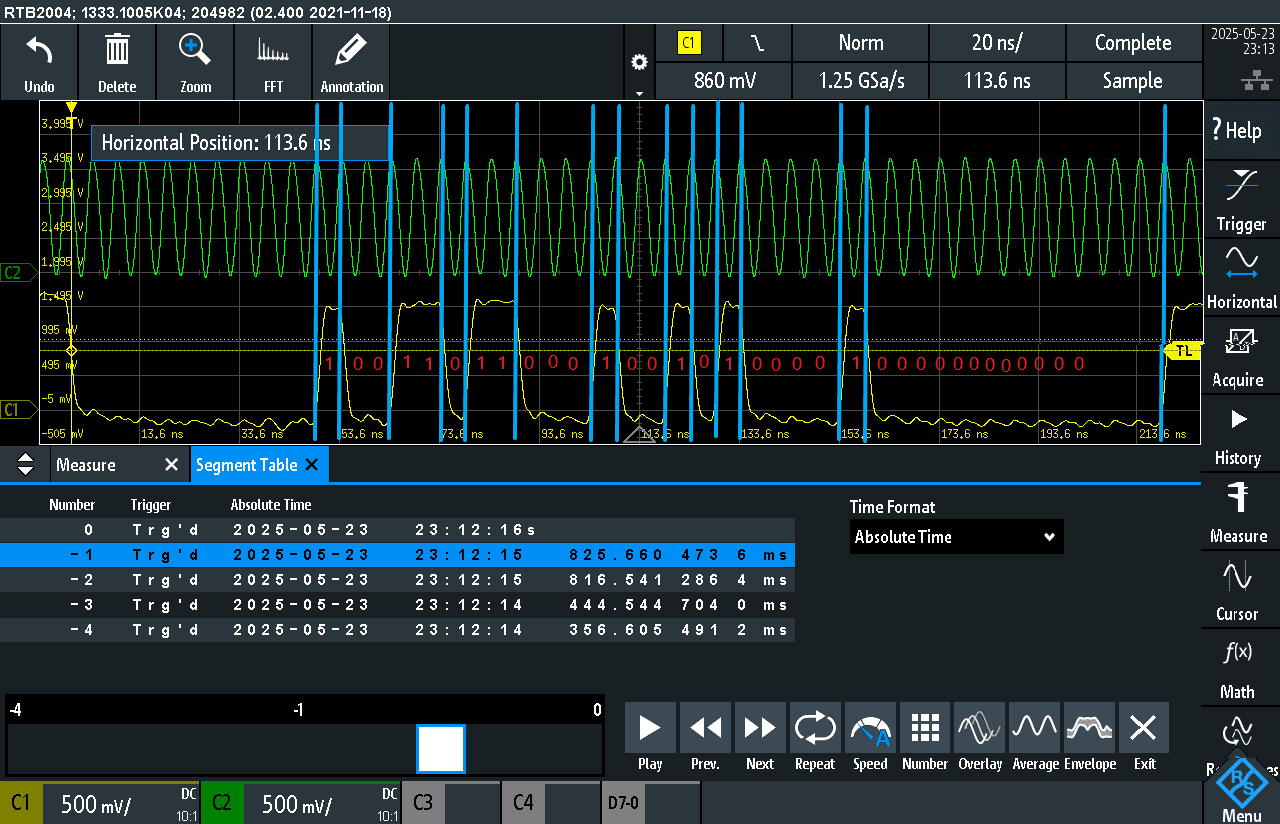This screenshot has height=824, width=1280.
Task: Open the Acquire menu
Action: coord(1240,355)
